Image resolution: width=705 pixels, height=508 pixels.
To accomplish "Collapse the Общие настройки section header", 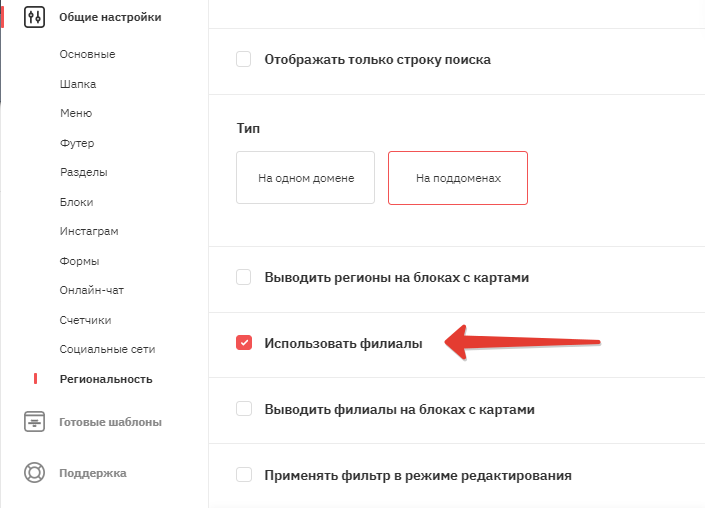I will 110,17.
